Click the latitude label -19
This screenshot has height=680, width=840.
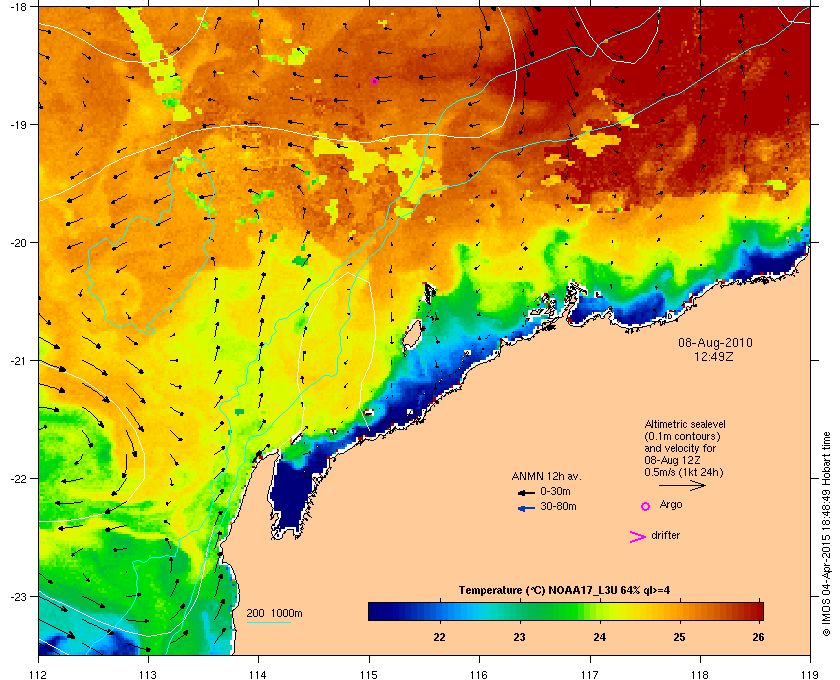(18, 124)
